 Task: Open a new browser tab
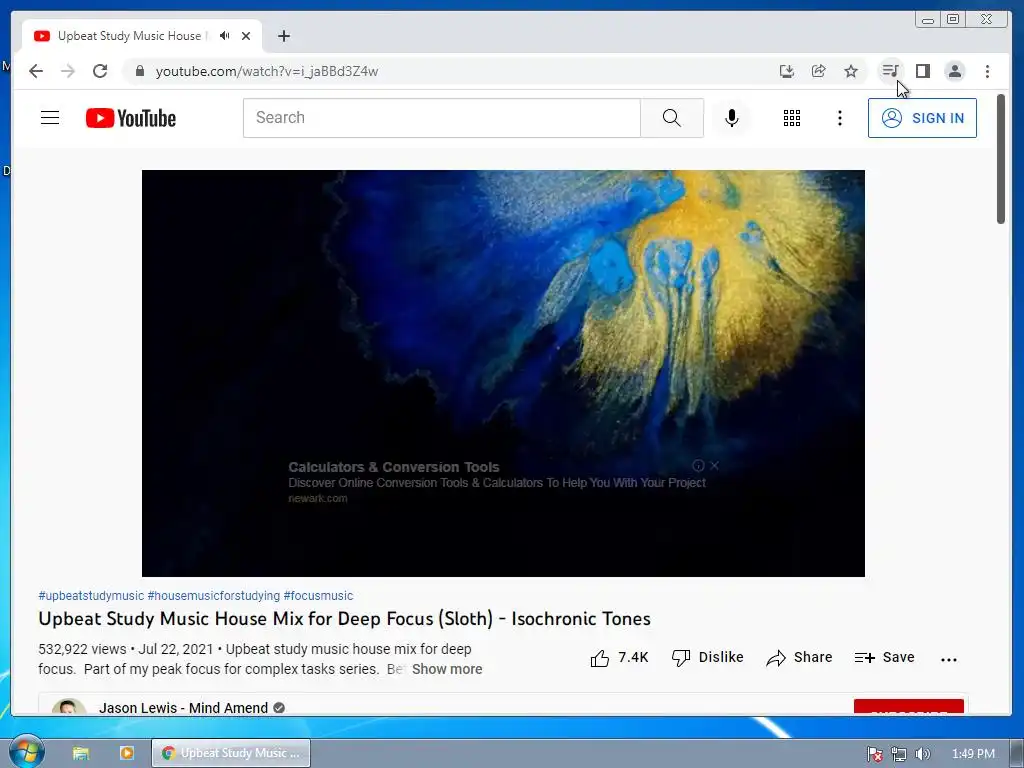point(283,36)
